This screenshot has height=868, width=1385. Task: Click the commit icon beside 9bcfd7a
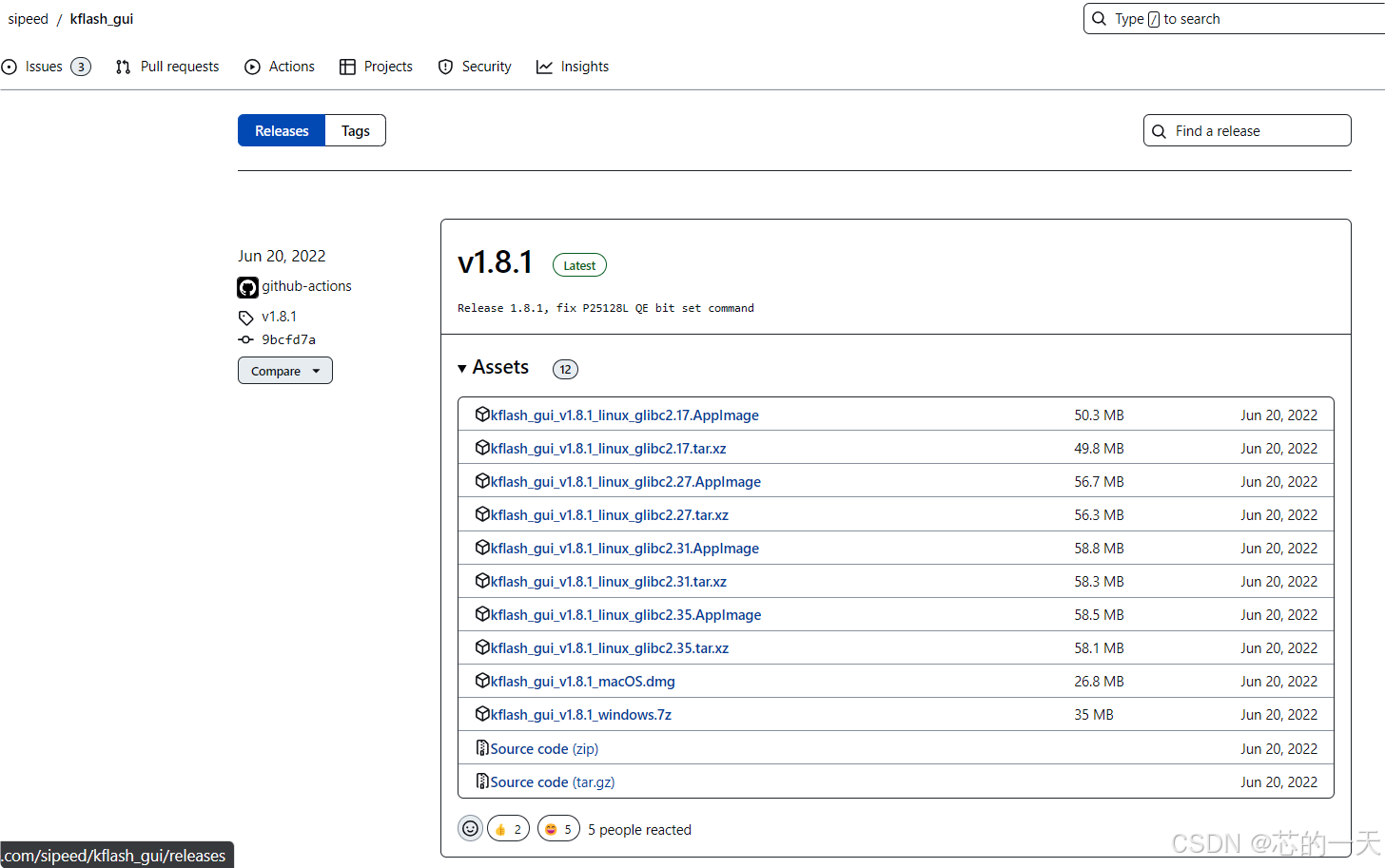tap(245, 339)
